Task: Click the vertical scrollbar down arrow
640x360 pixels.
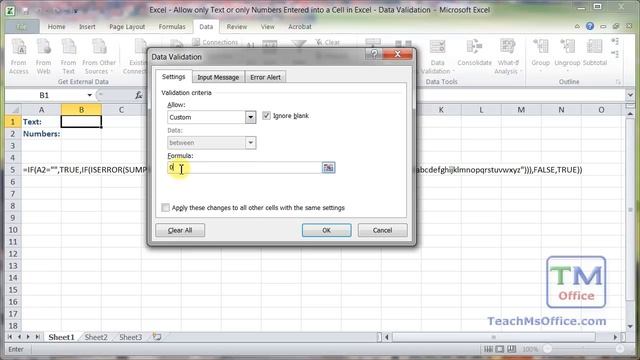Action: pos(630,326)
